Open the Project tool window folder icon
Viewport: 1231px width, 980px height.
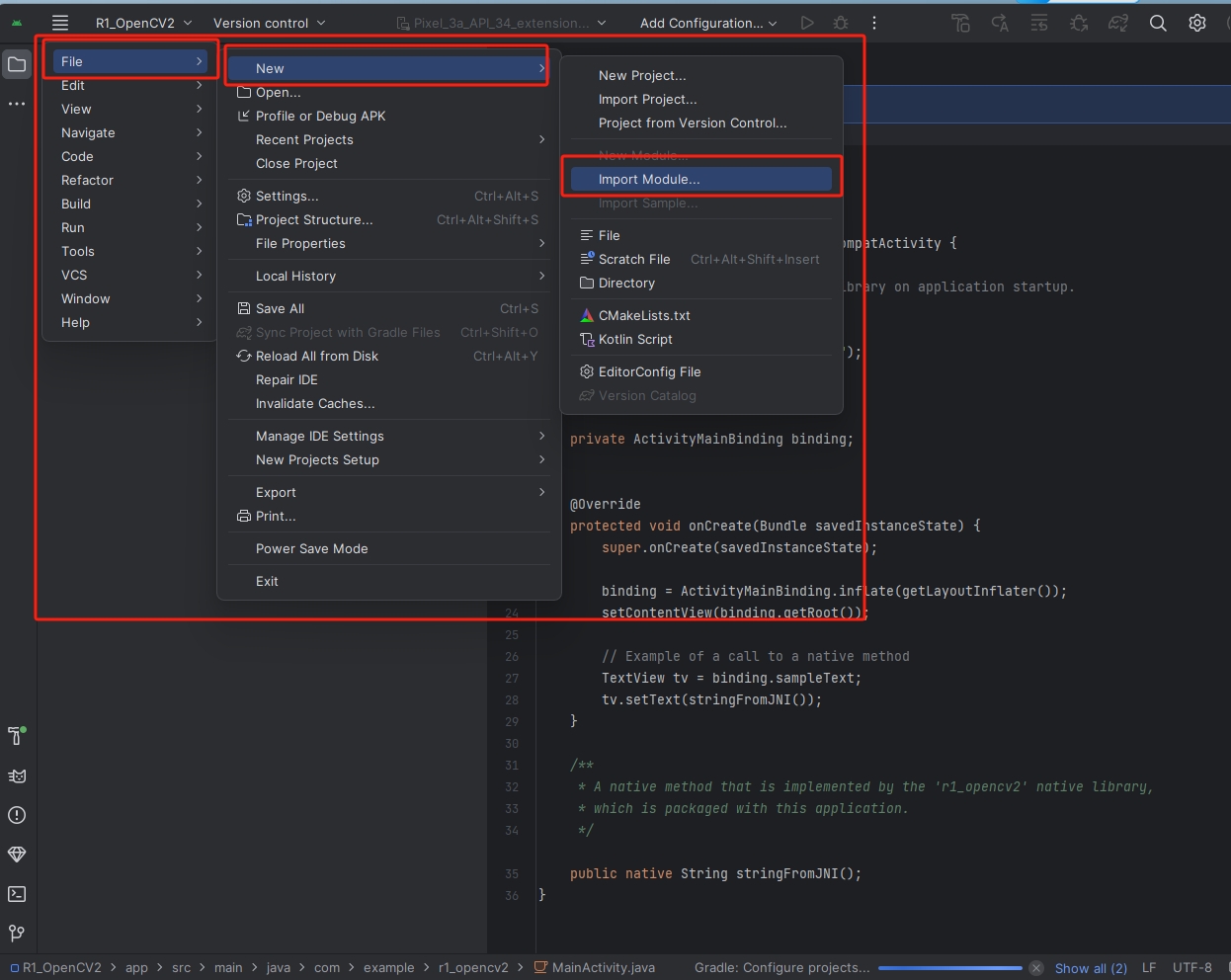click(17, 65)
